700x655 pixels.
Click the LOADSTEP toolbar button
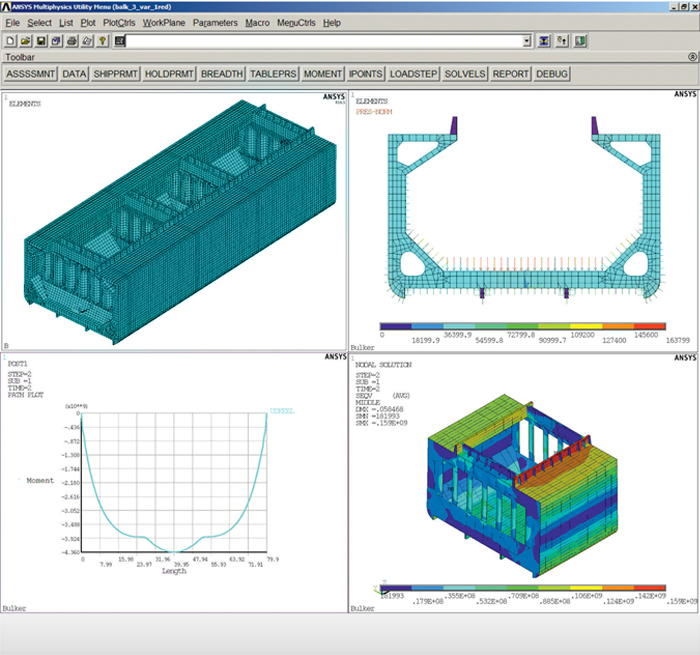413,74
